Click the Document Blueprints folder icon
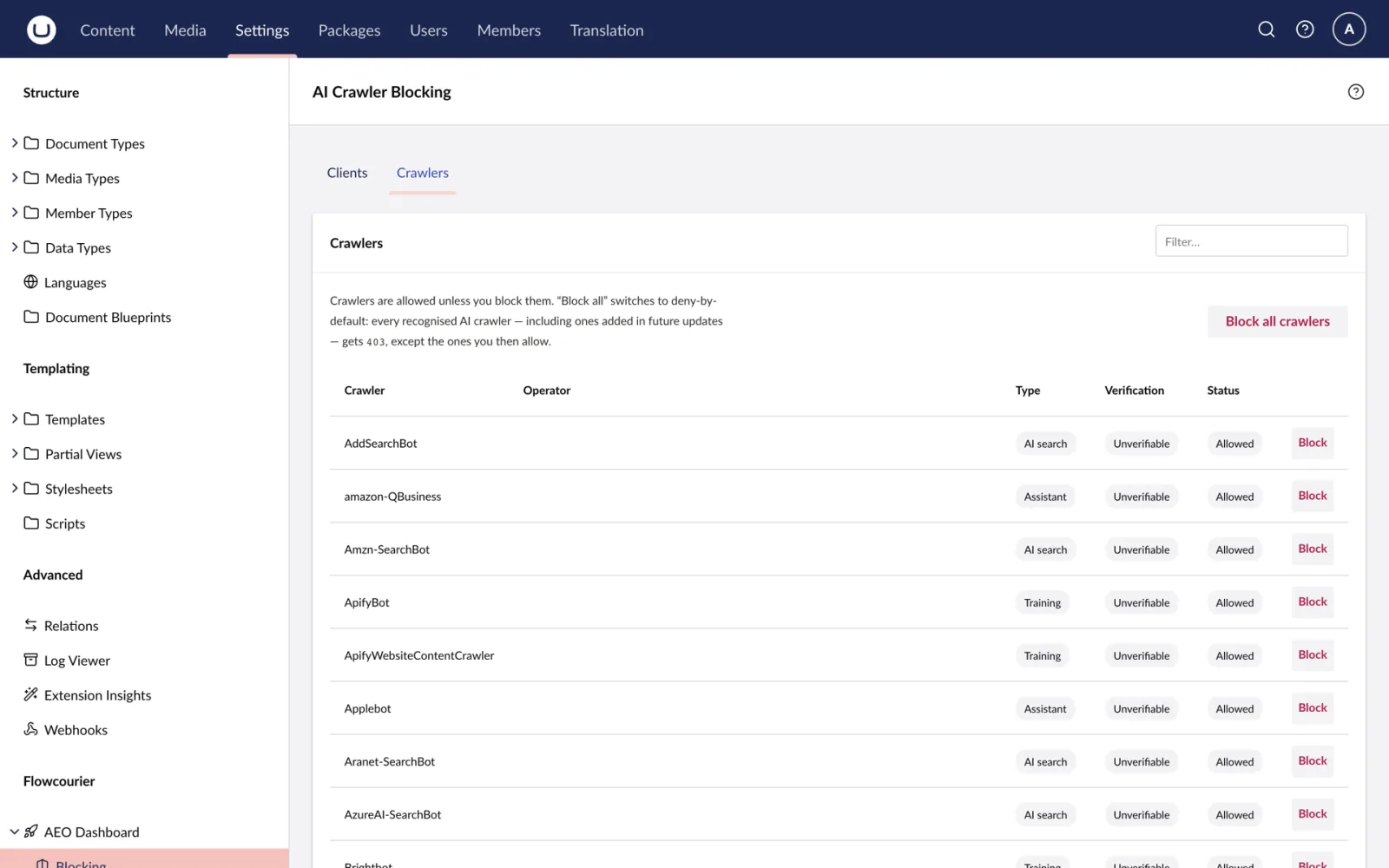1389x868 pixels. (x=31, y=317)
